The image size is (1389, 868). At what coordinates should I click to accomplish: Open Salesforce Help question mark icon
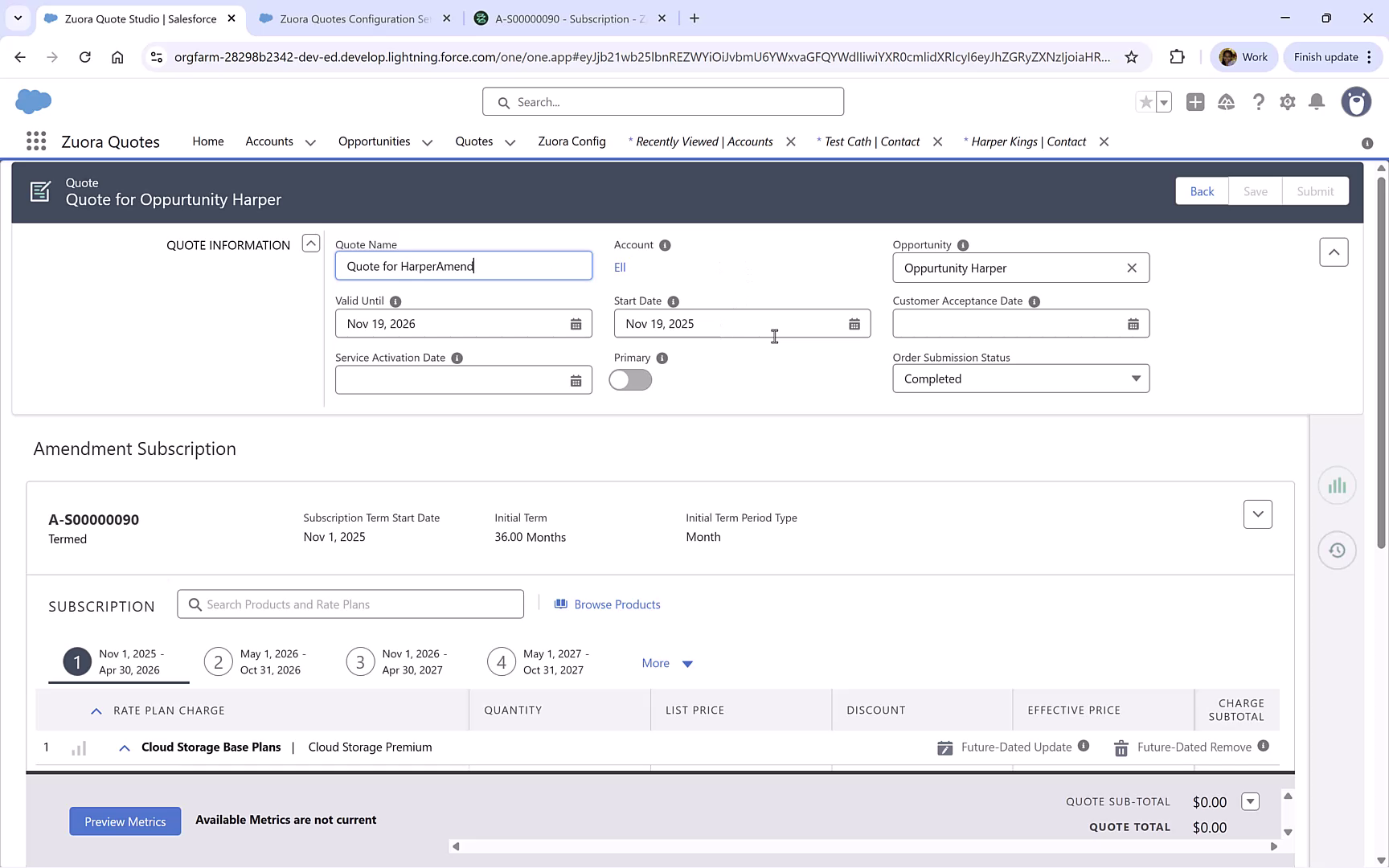pyautogui.click(x=1259, y=102)
